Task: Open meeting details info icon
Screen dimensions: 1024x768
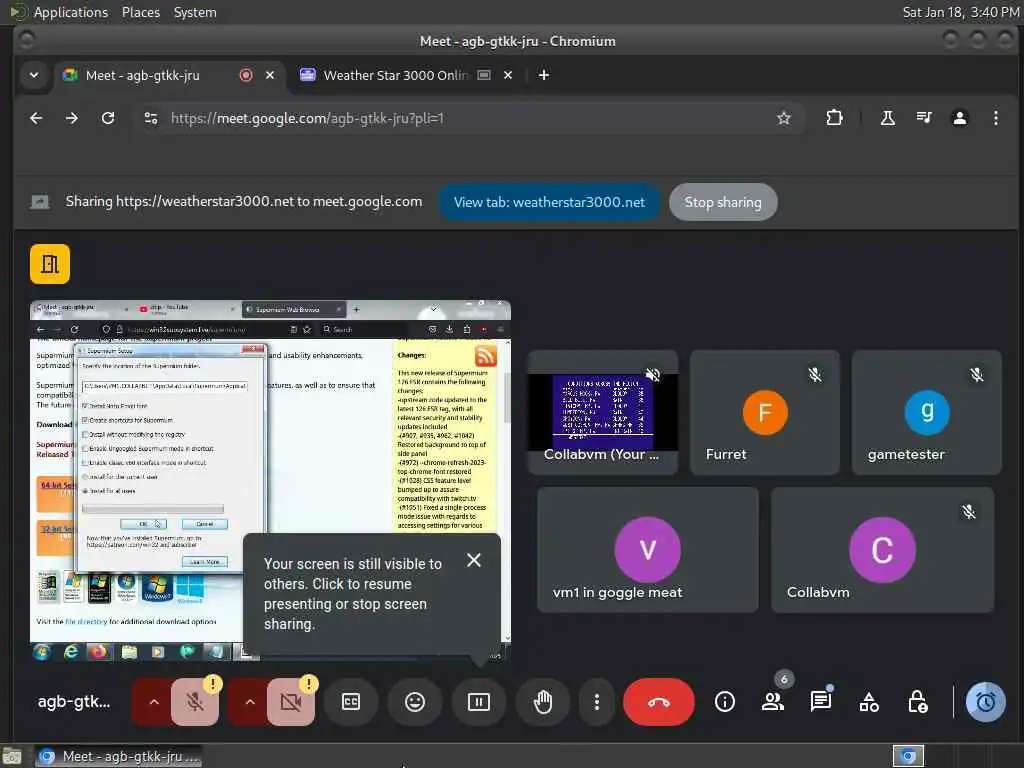Action: point(724,702)
